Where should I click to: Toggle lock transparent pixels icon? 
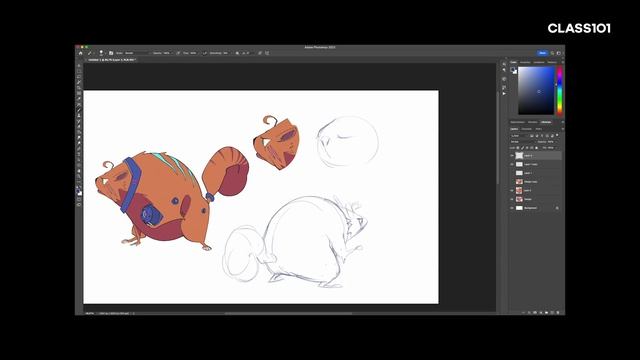(518, 148)
